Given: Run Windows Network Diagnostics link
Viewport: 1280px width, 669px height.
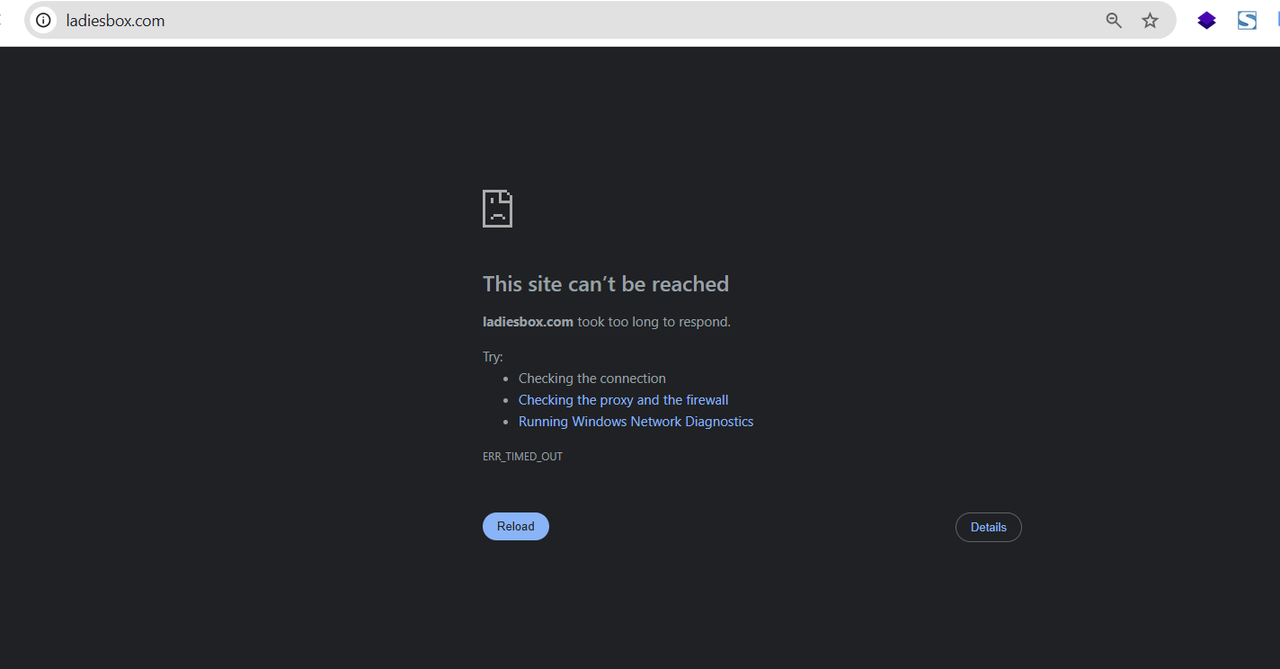Looking at the screenshot, I should tap(636, 422).
